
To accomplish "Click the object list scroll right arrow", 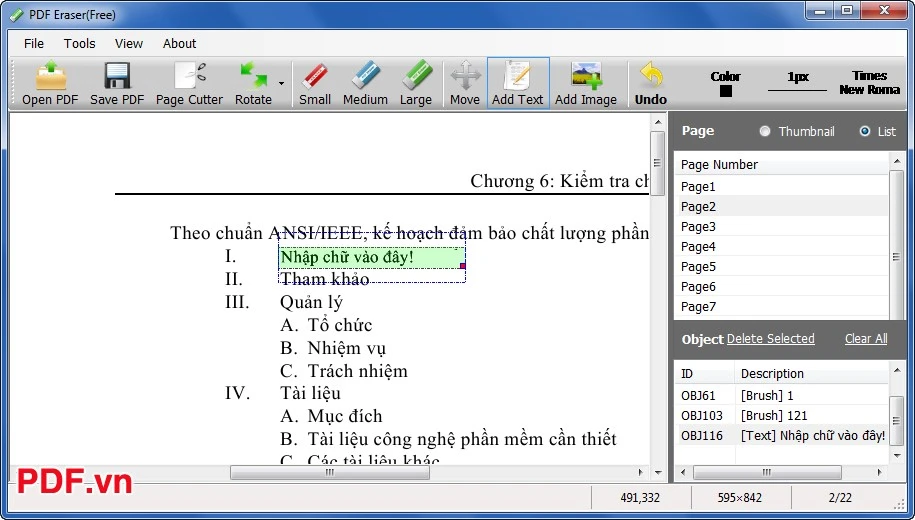I will (879, 472).
